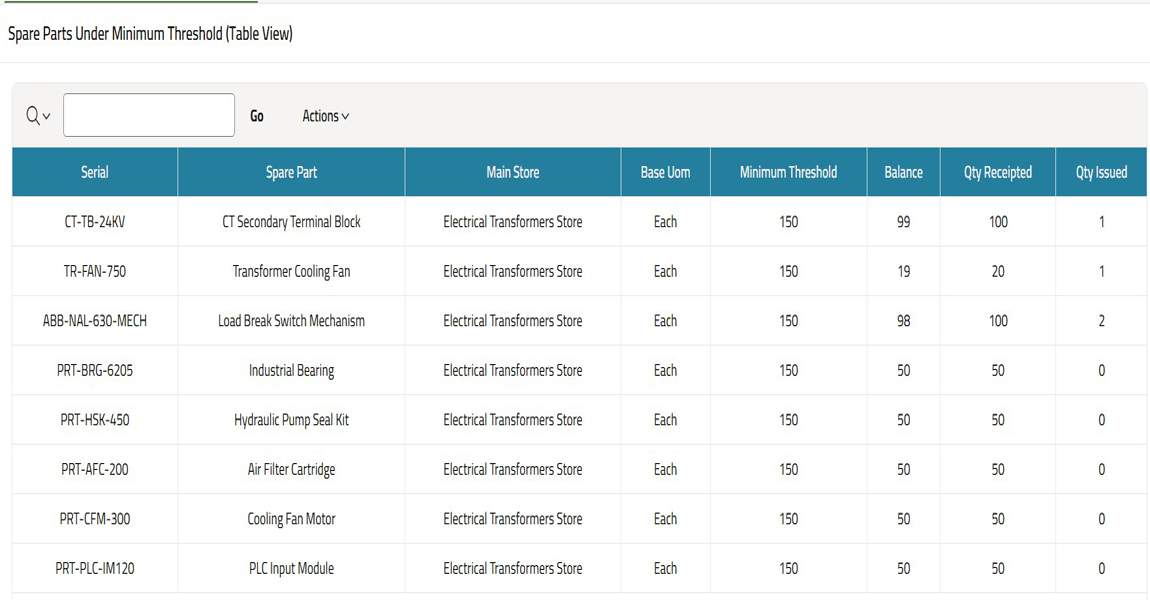The width and height of the screenshot is (1150, 600).
Task: Click the Hydraulic Pump Seal Kit cell
Action: [291, 420]
